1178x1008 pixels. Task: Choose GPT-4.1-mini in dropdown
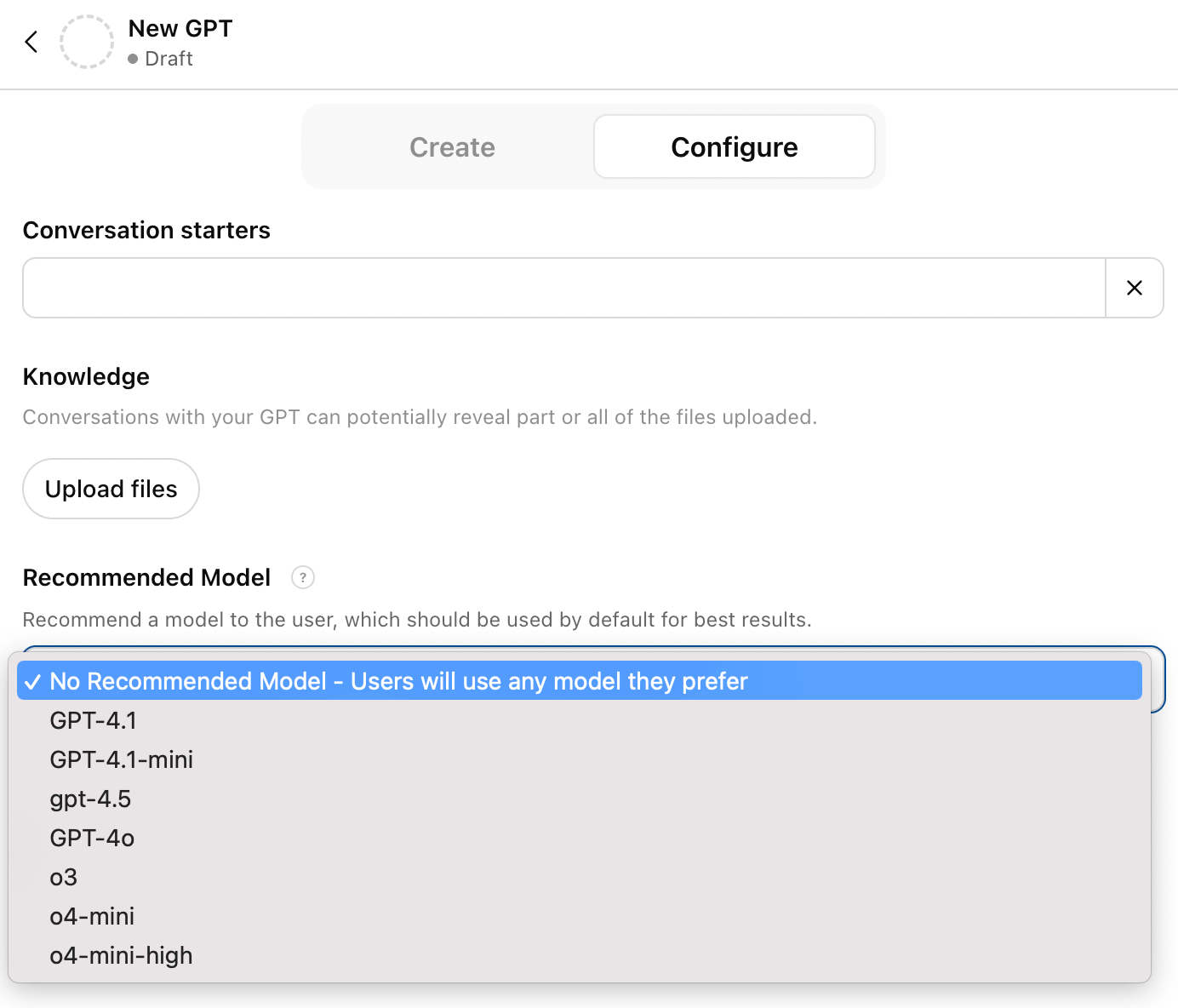click(122, 759)
